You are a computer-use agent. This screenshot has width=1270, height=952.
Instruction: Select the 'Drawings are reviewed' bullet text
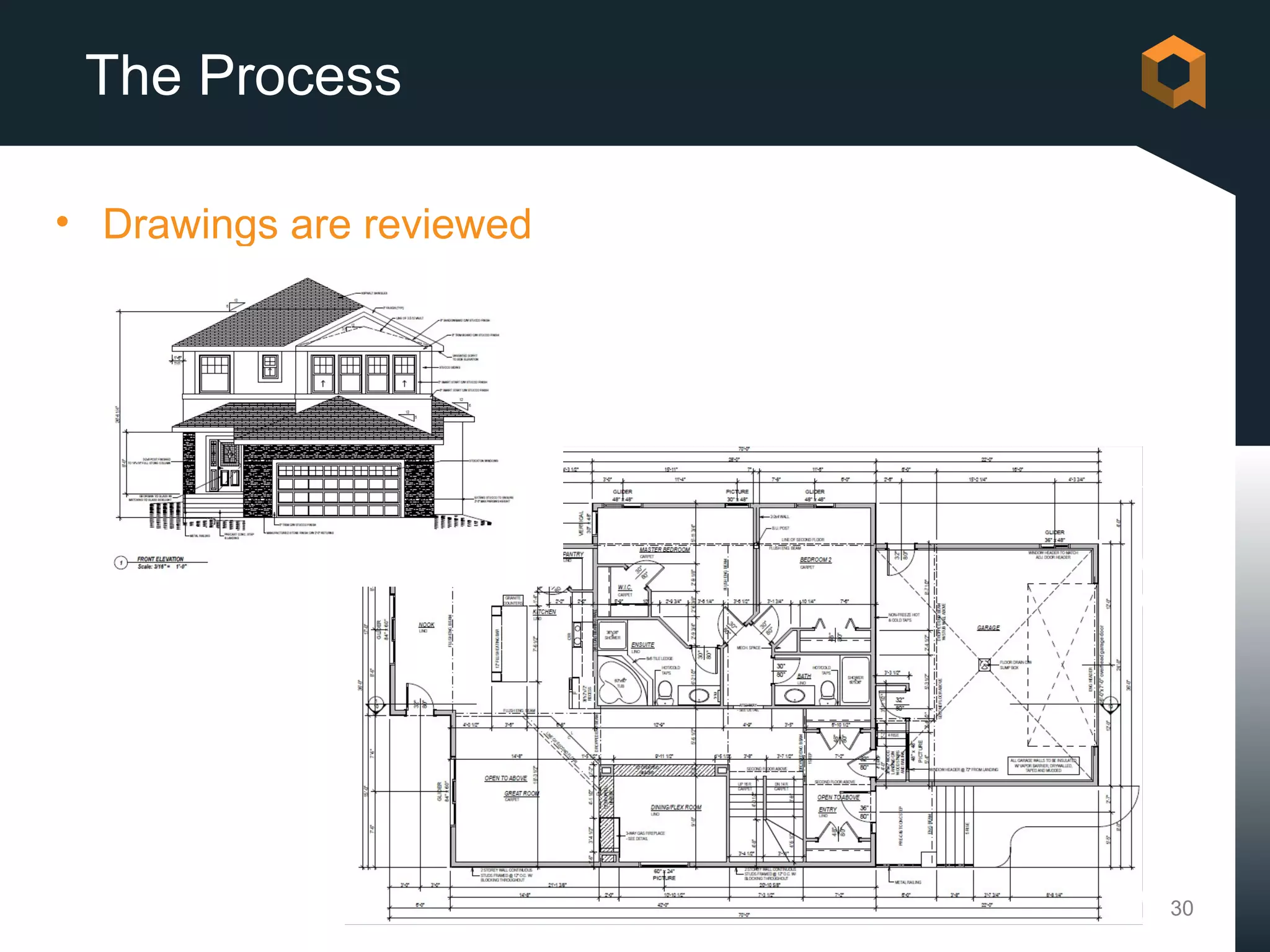pyautogui.click(x=317, y=224)
